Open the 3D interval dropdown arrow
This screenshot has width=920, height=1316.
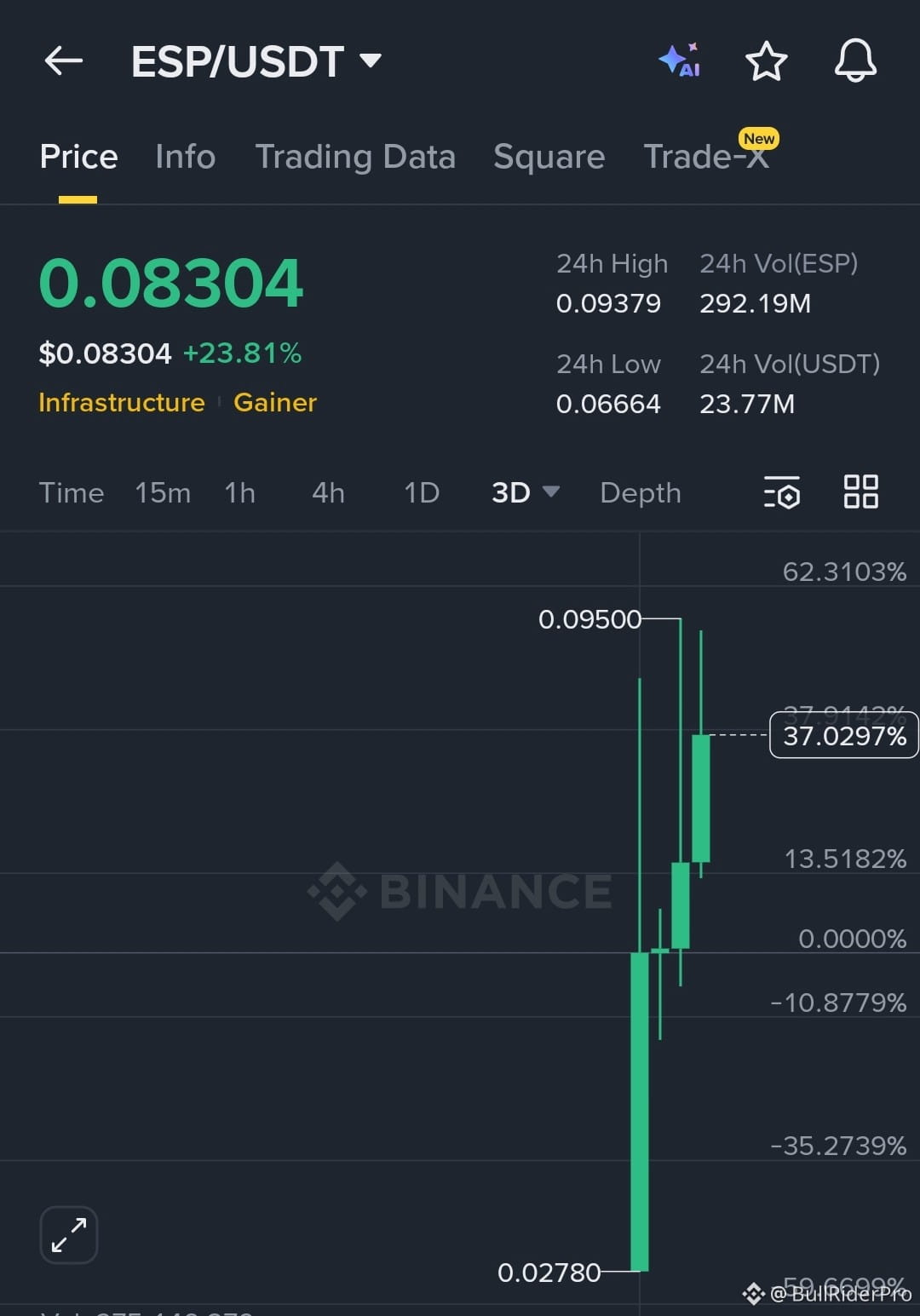click(551, 491)
